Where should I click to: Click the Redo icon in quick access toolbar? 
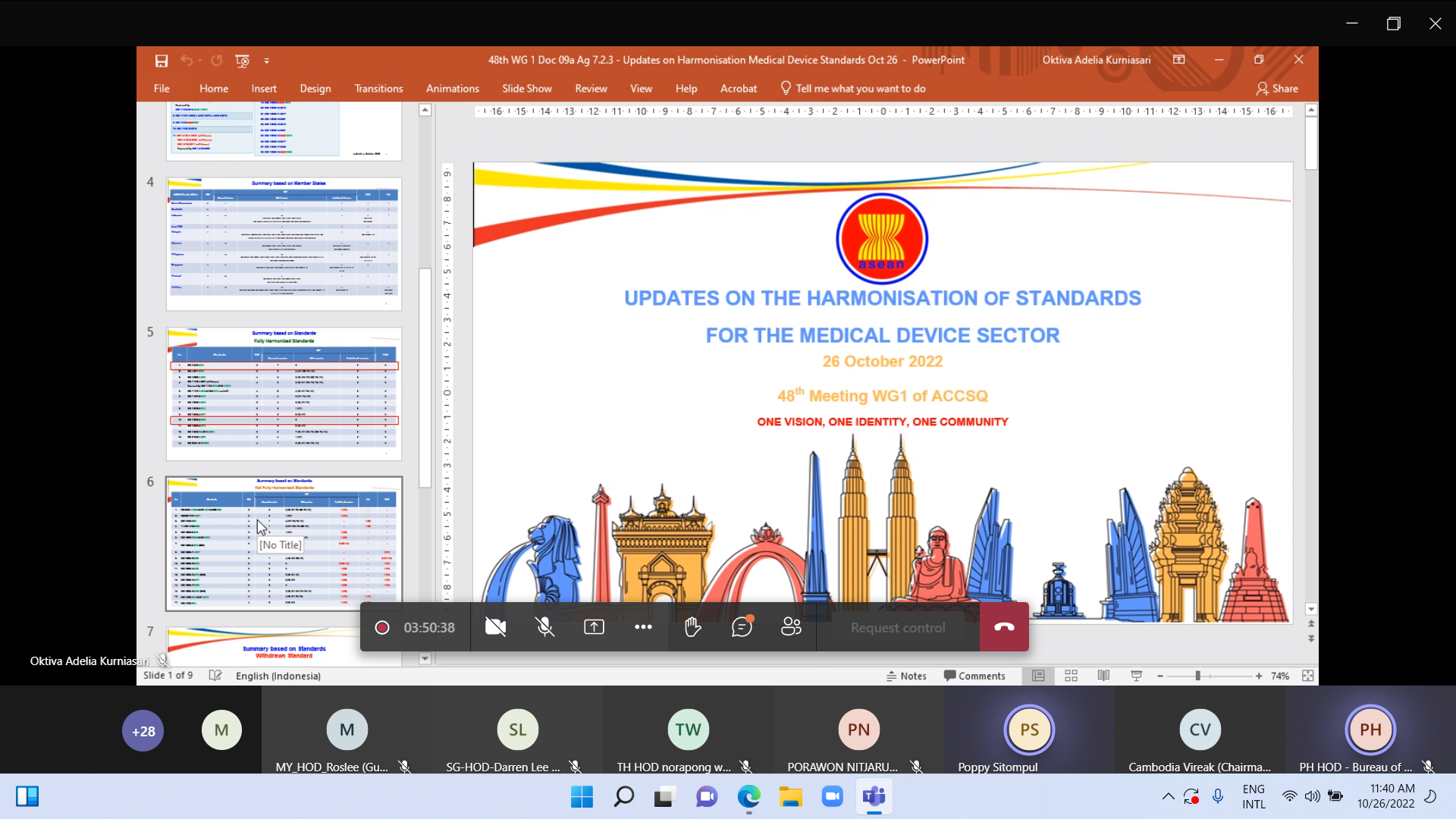[x=217, y=61]
